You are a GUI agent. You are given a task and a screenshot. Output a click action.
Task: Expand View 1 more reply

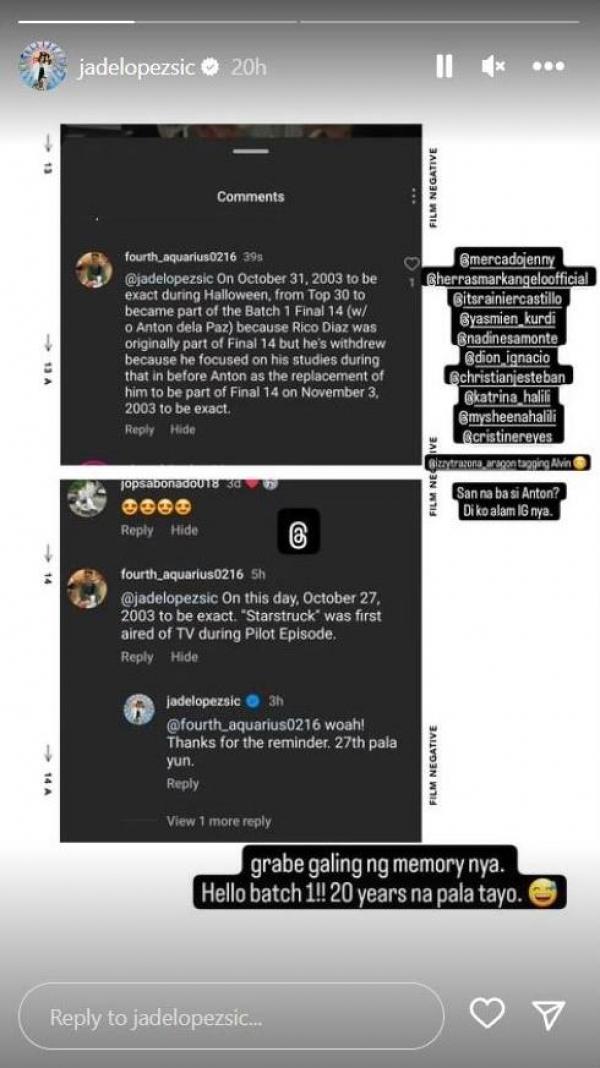[x=219, y=821]
